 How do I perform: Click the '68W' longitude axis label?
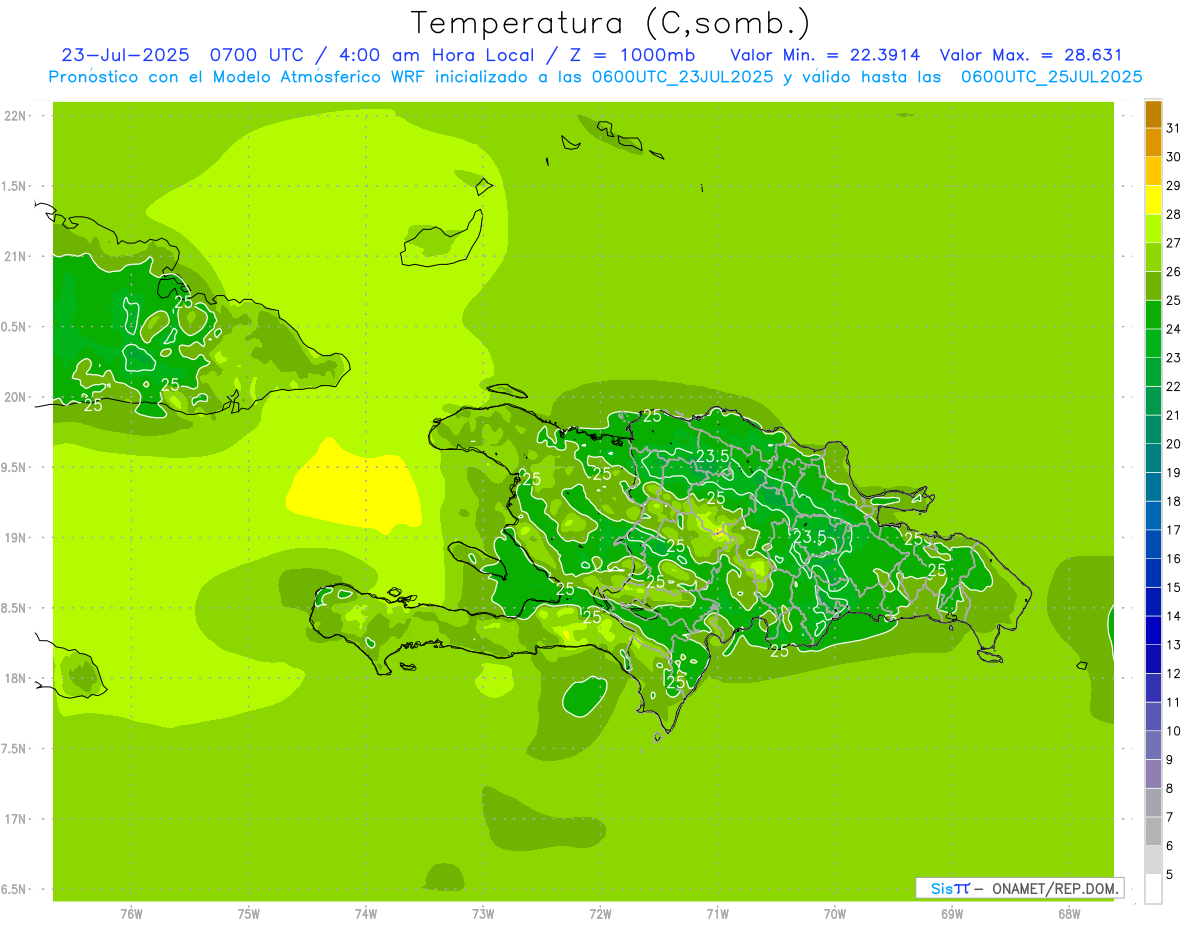click(x=1069, y=914)
